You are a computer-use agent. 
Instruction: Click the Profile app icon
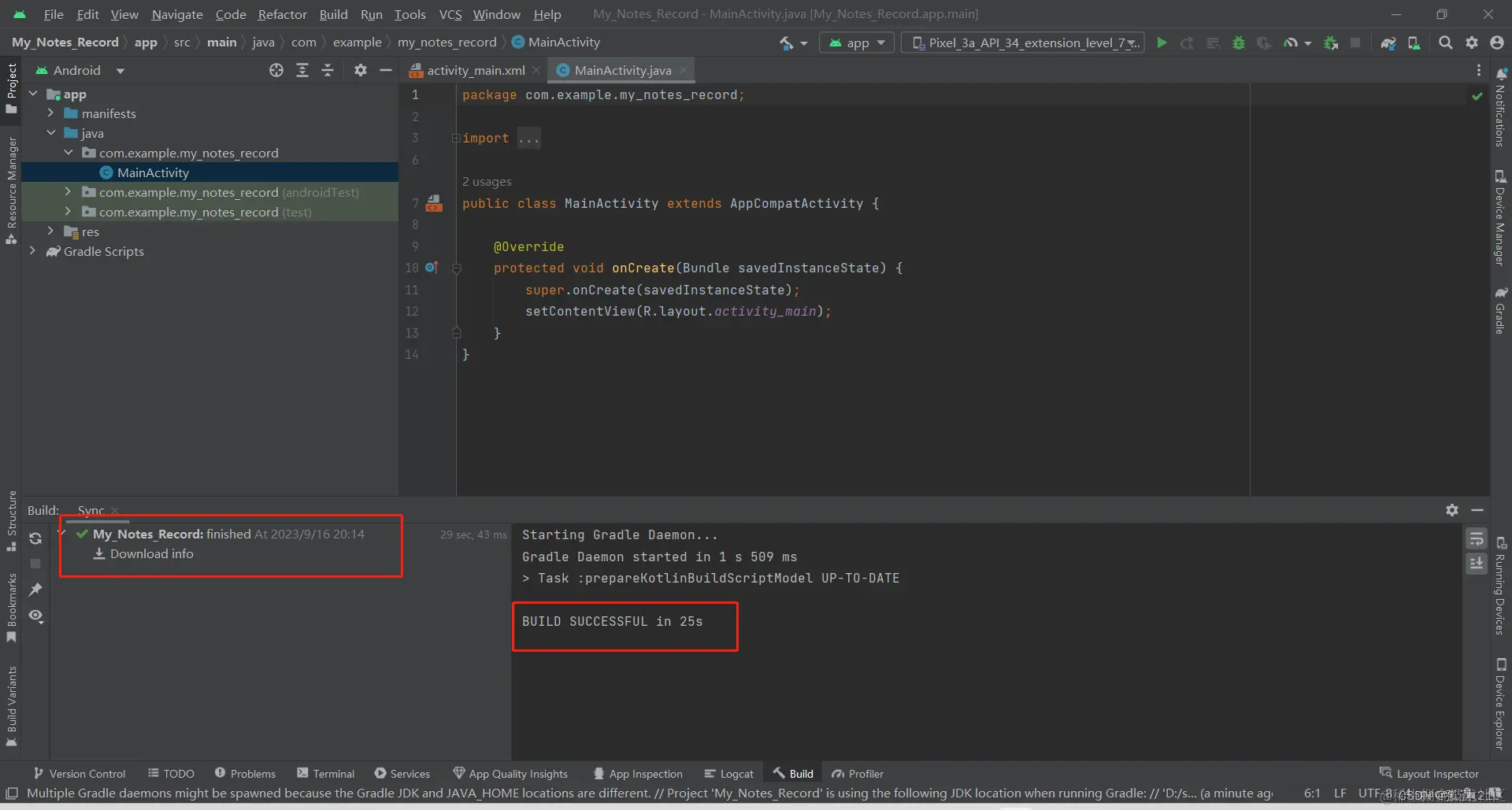point(1291,43)
